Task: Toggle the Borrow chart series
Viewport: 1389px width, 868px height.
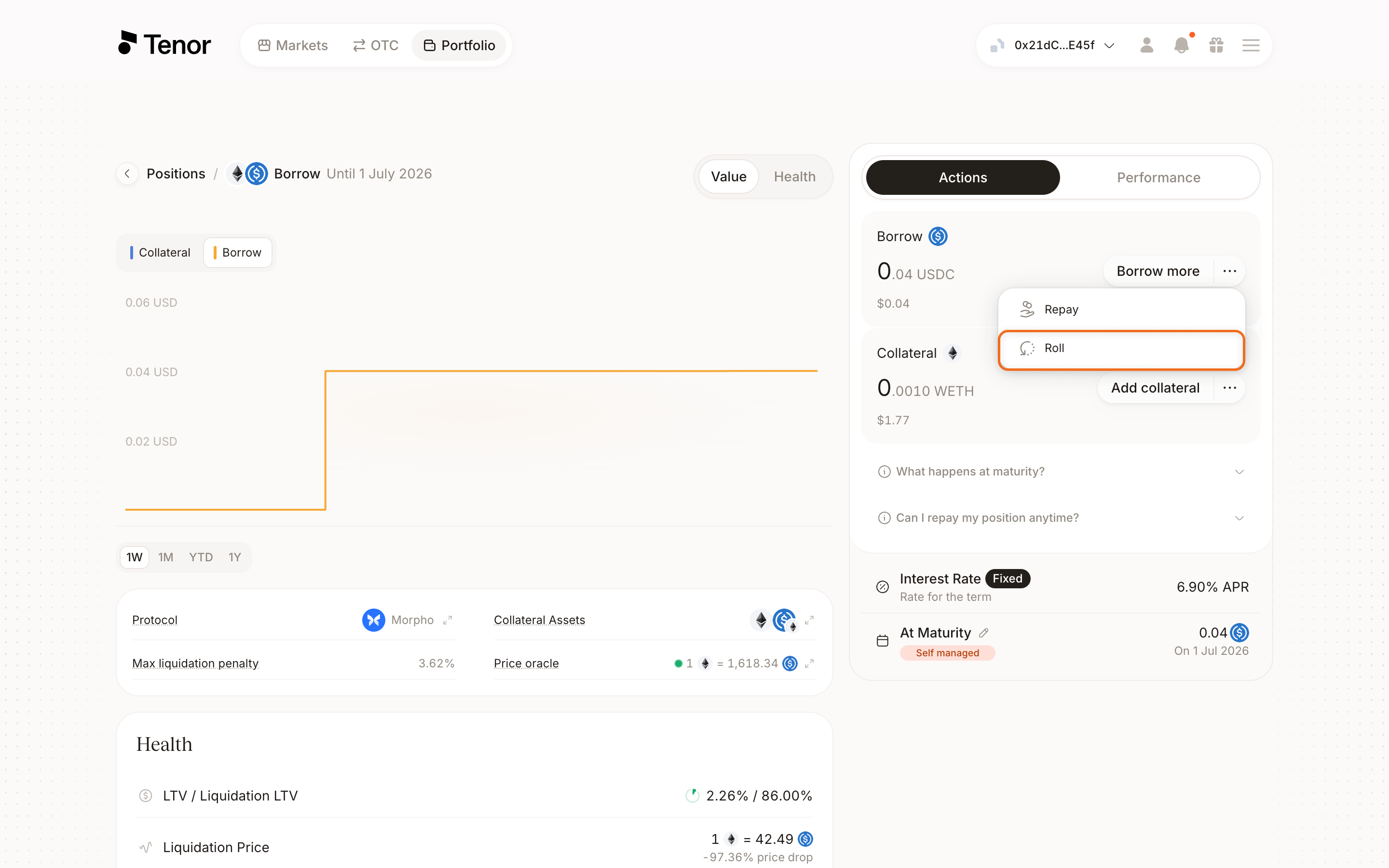Action: click(x=238, y=253)
